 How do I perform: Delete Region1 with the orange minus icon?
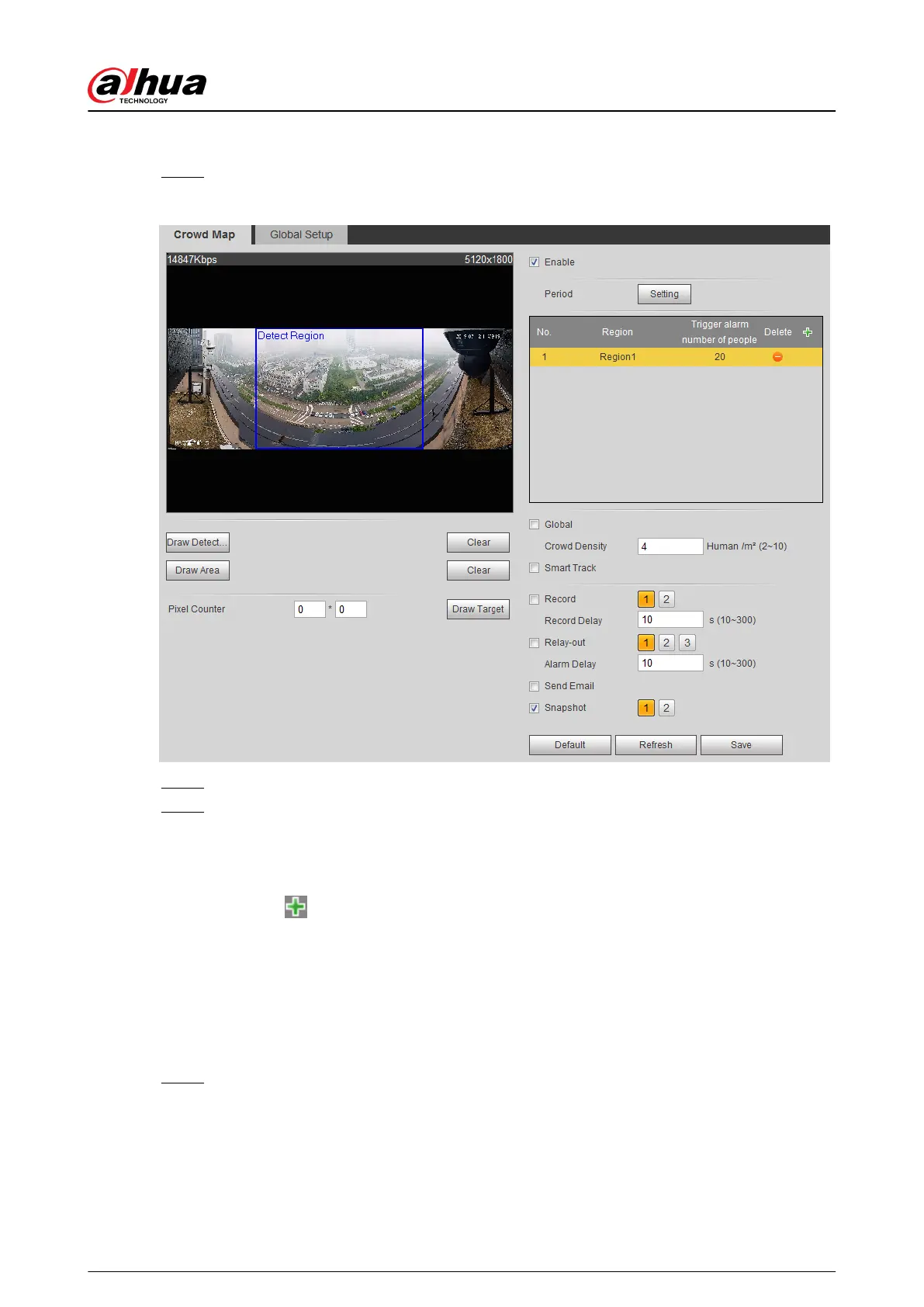point(777,357)
